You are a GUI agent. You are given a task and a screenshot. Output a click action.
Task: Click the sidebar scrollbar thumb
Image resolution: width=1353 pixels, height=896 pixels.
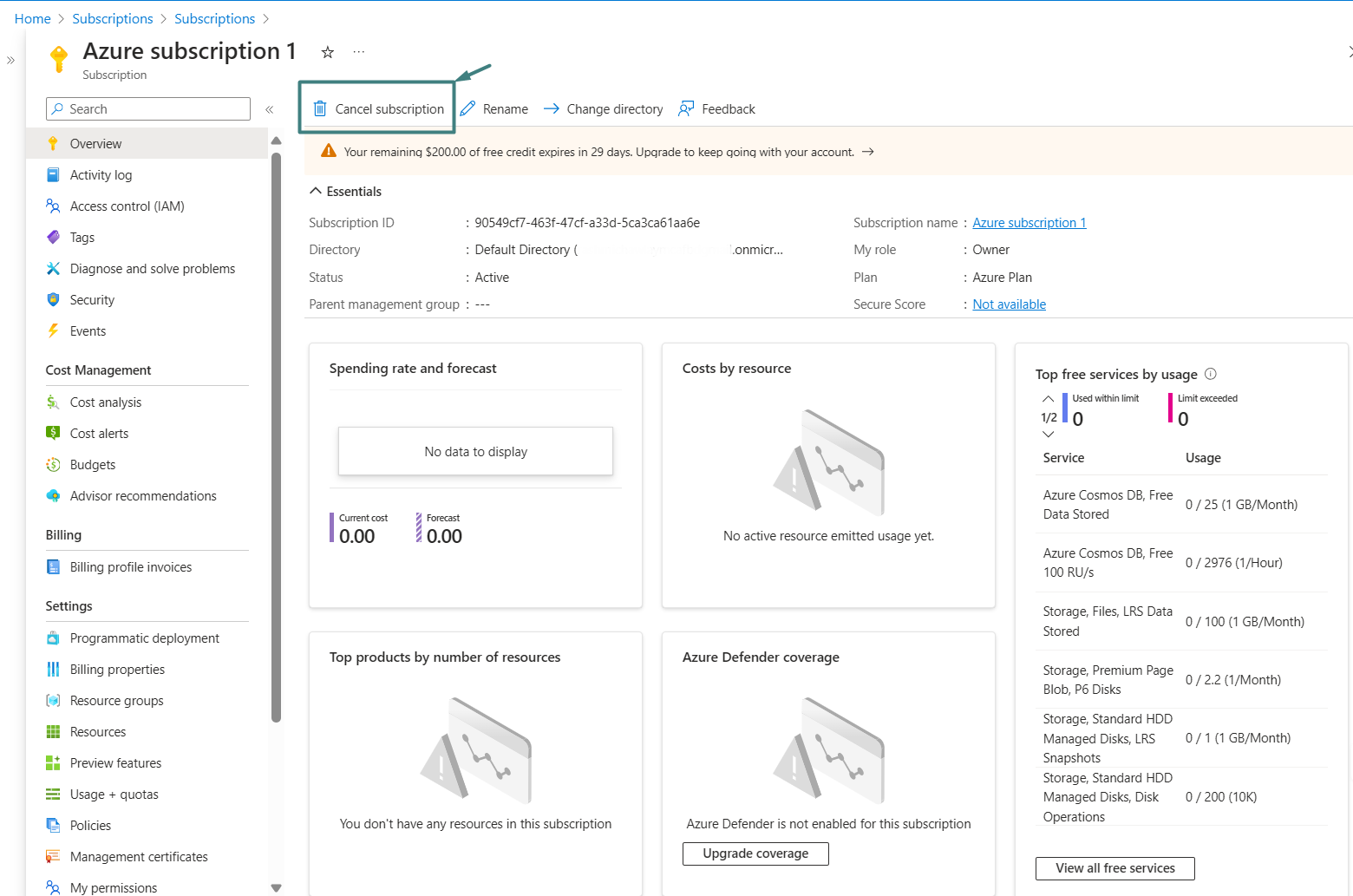point(276,437)
